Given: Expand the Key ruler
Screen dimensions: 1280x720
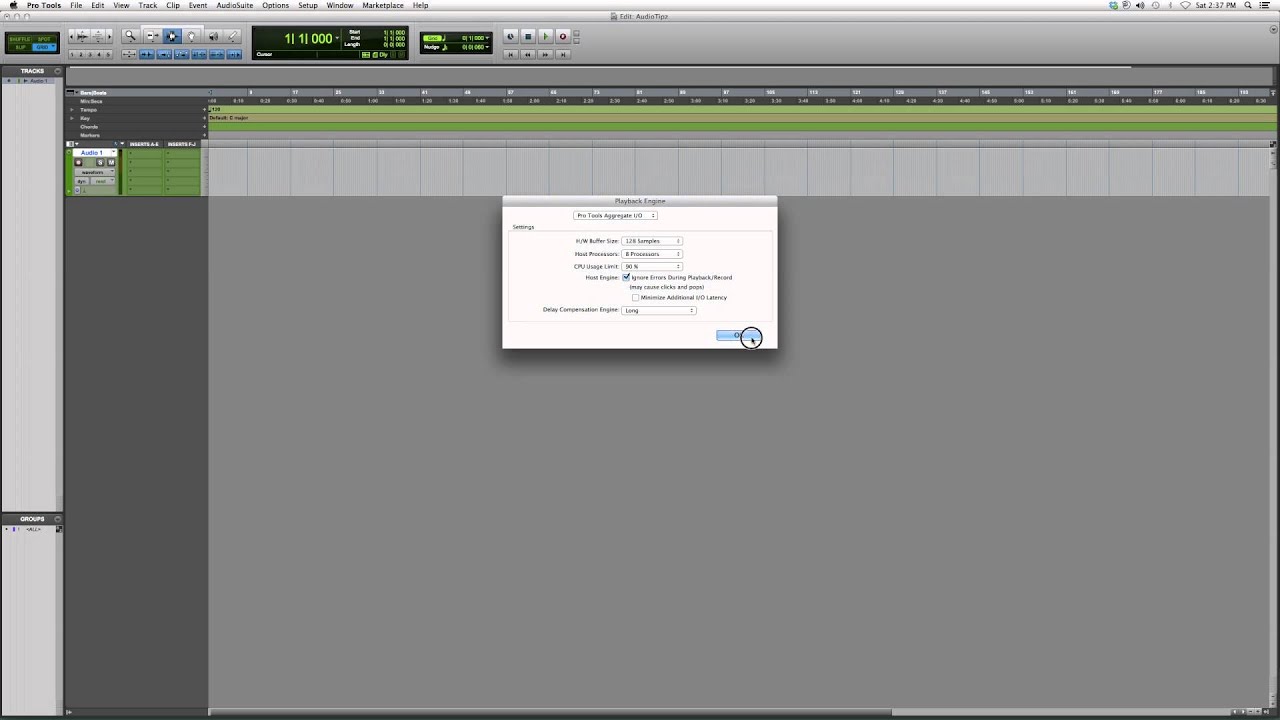Looking at the screenshot, I should click(72, 118).
